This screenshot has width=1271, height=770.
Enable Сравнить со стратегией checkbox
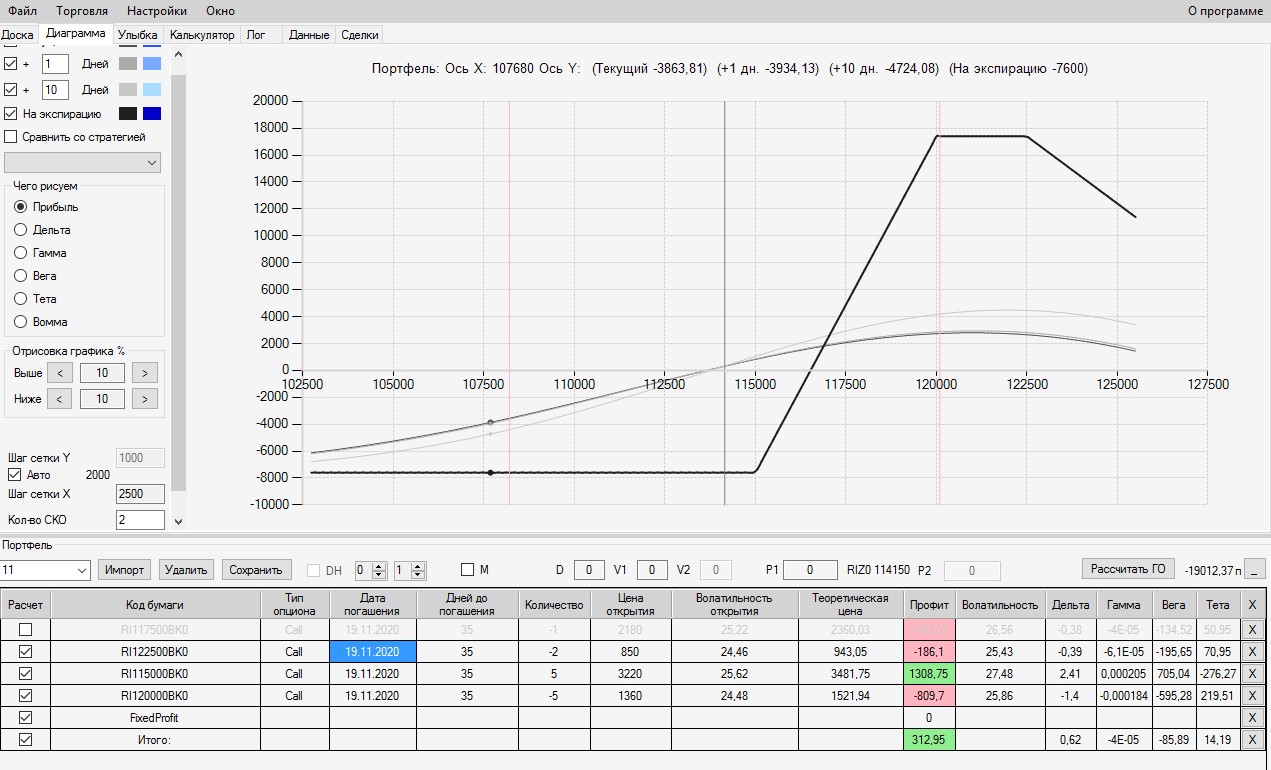coord(11,137)
